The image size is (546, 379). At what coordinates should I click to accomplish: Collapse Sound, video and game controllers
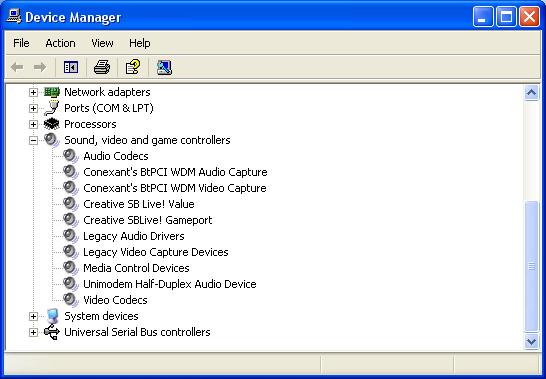coord(33,140)
